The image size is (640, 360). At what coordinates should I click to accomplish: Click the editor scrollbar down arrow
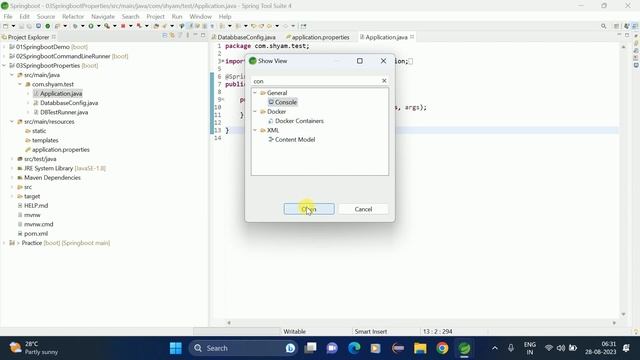[623, 314]
